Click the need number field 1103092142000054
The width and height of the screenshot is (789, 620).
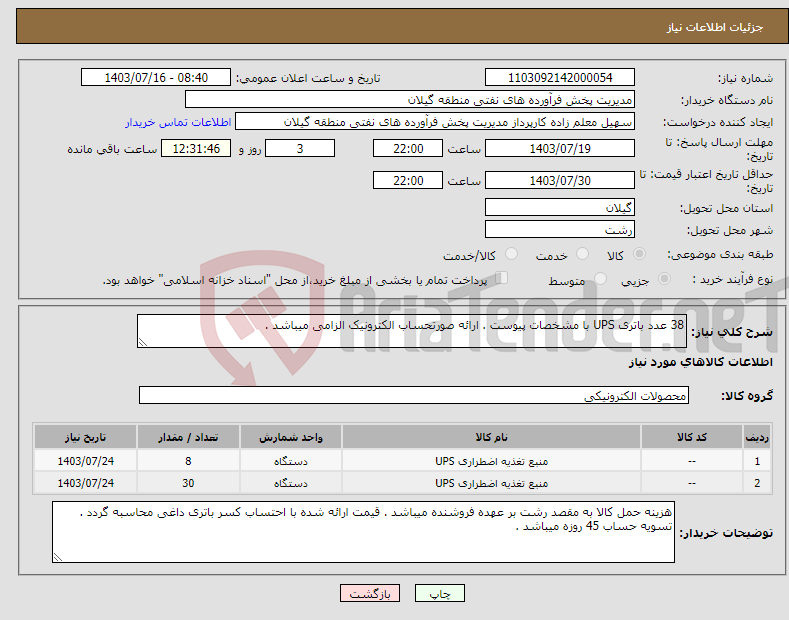tap(560, 78)
